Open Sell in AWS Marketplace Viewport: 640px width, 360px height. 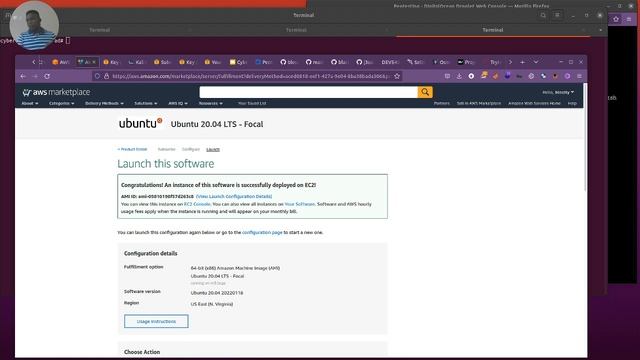[479, 103]
